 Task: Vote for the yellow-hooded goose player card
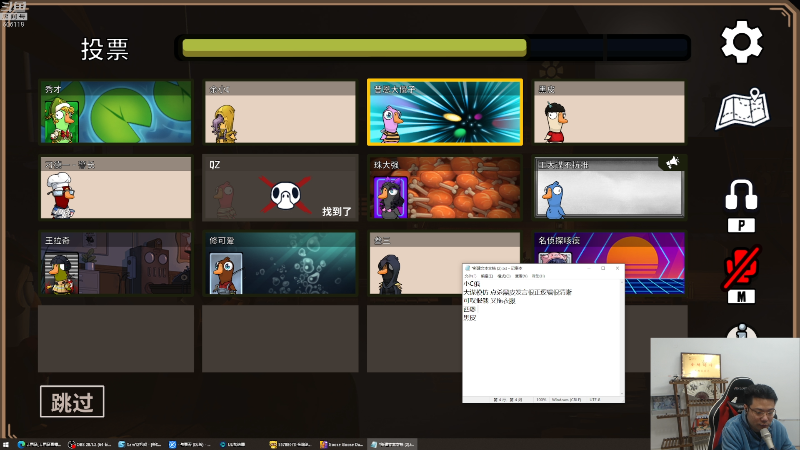coord(280,112)
